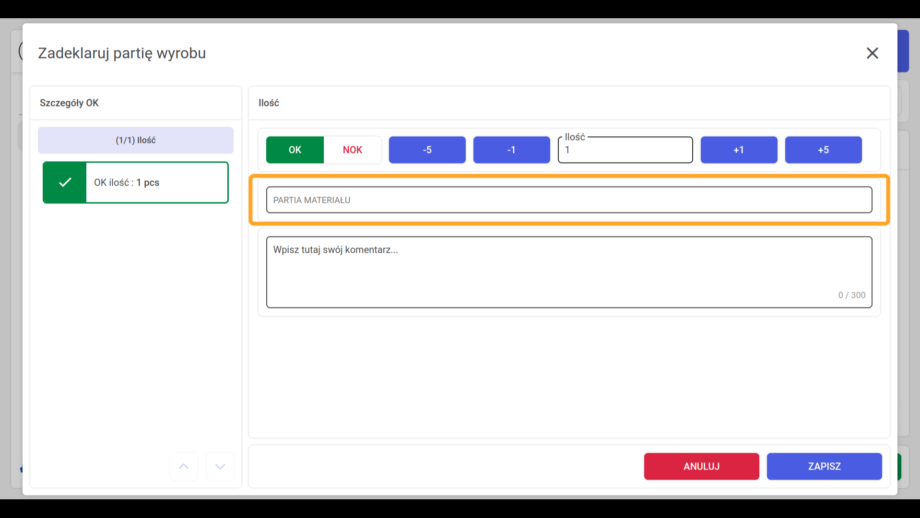Select the OK ilość 1 pcs item
The width and height of the screenshot is (920, 518).
point(136,182)
